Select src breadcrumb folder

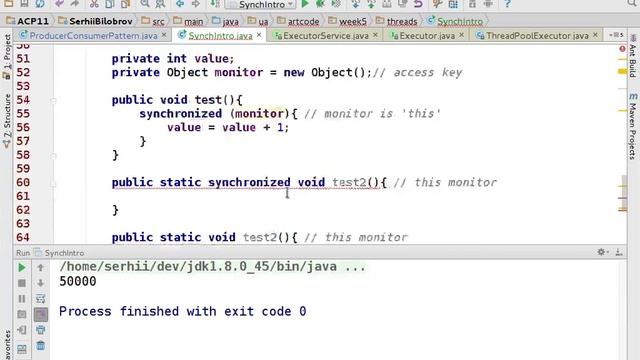point(153,21)
